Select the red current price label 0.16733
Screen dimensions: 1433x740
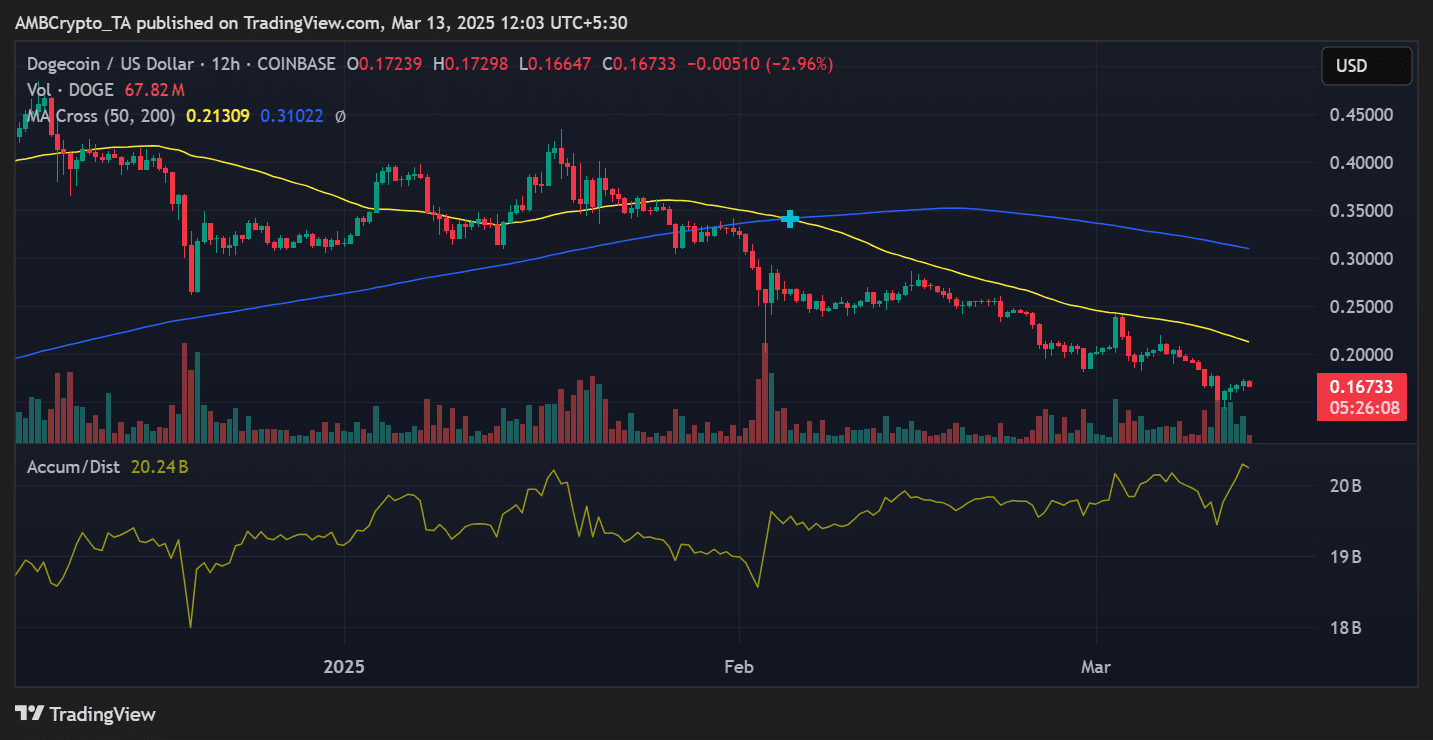1366,387
